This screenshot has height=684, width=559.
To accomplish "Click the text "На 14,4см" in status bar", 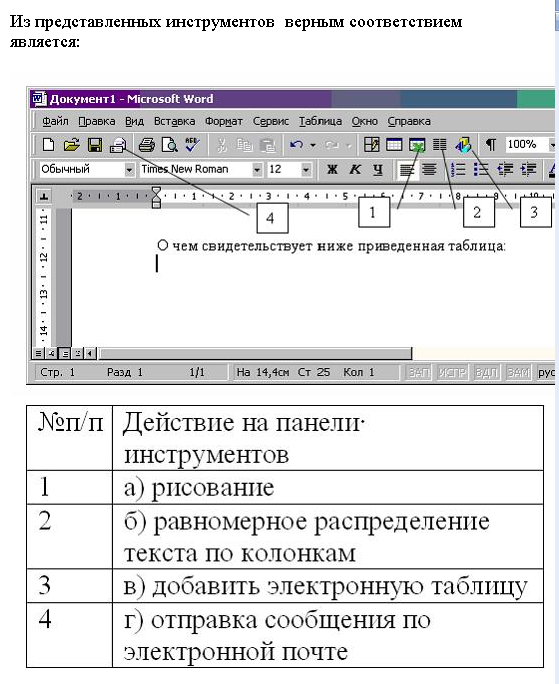I will click(262, 372).
